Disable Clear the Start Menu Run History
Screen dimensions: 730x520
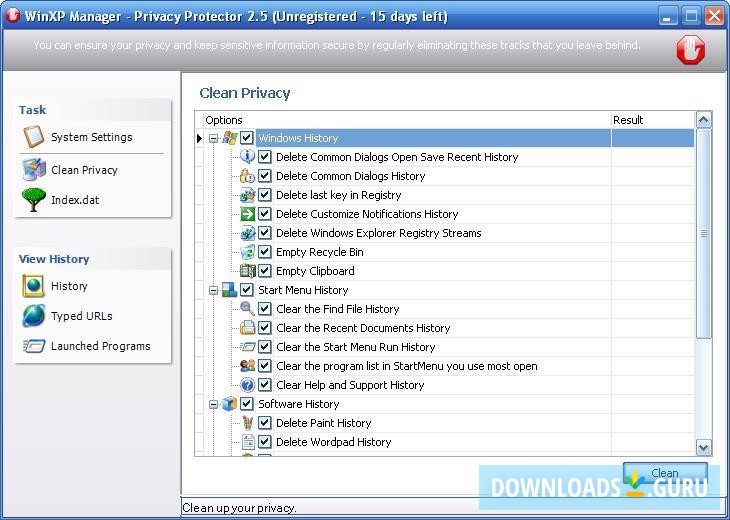click(264, 347)
